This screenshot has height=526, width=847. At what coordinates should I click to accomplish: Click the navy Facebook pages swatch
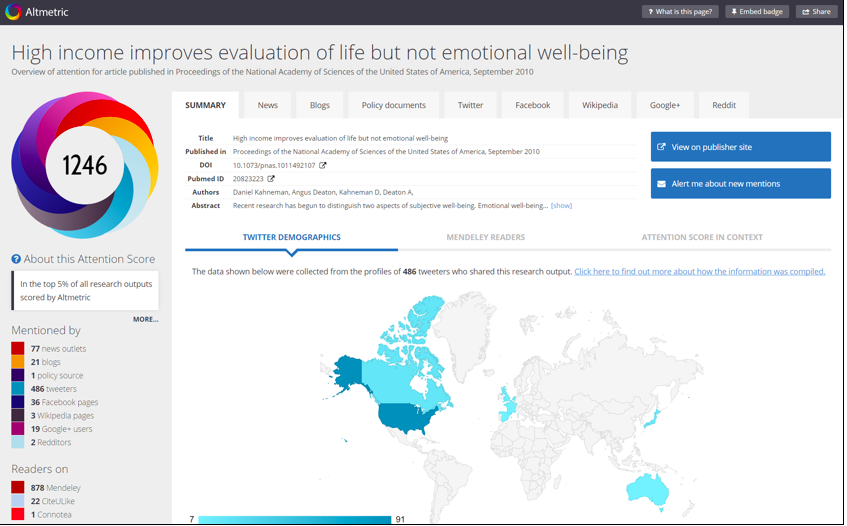click(18, 402)
